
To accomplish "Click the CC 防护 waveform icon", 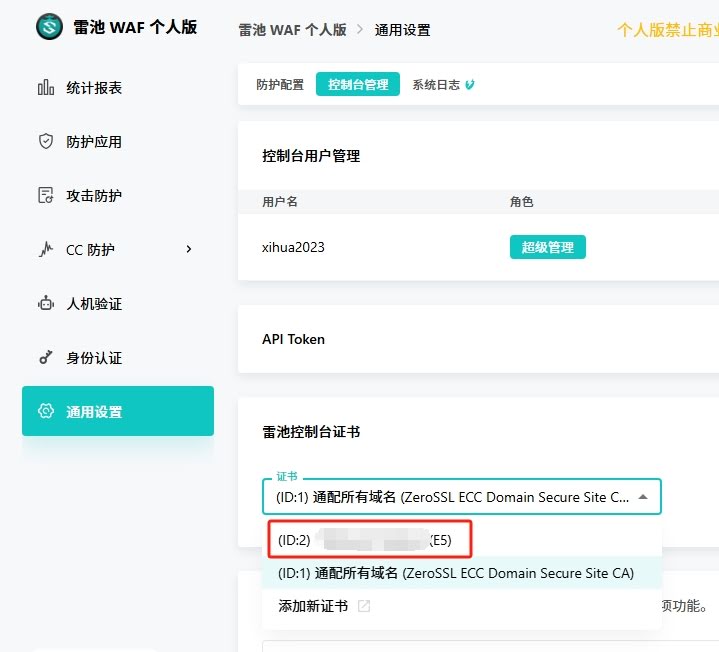I will 46,250.
